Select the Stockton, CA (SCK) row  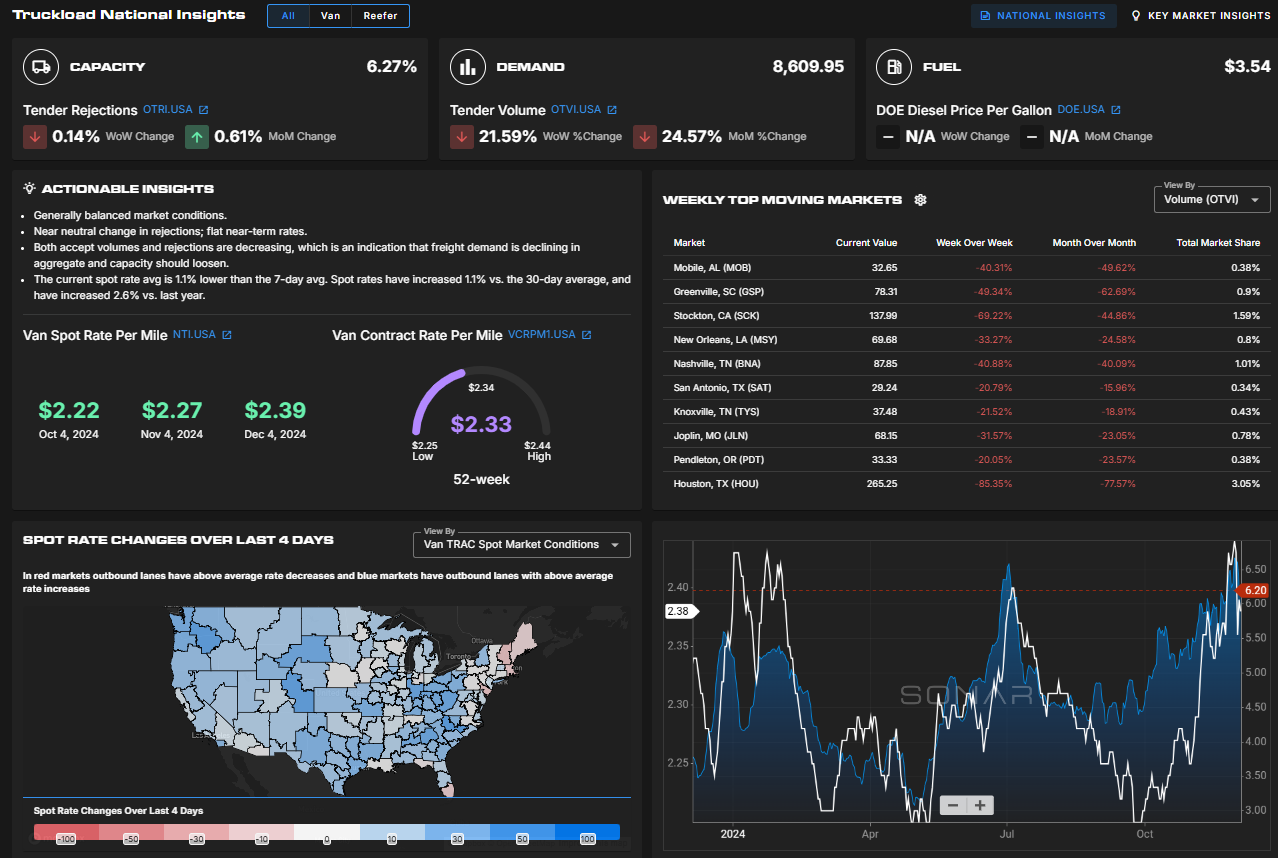tap(966, 316)
